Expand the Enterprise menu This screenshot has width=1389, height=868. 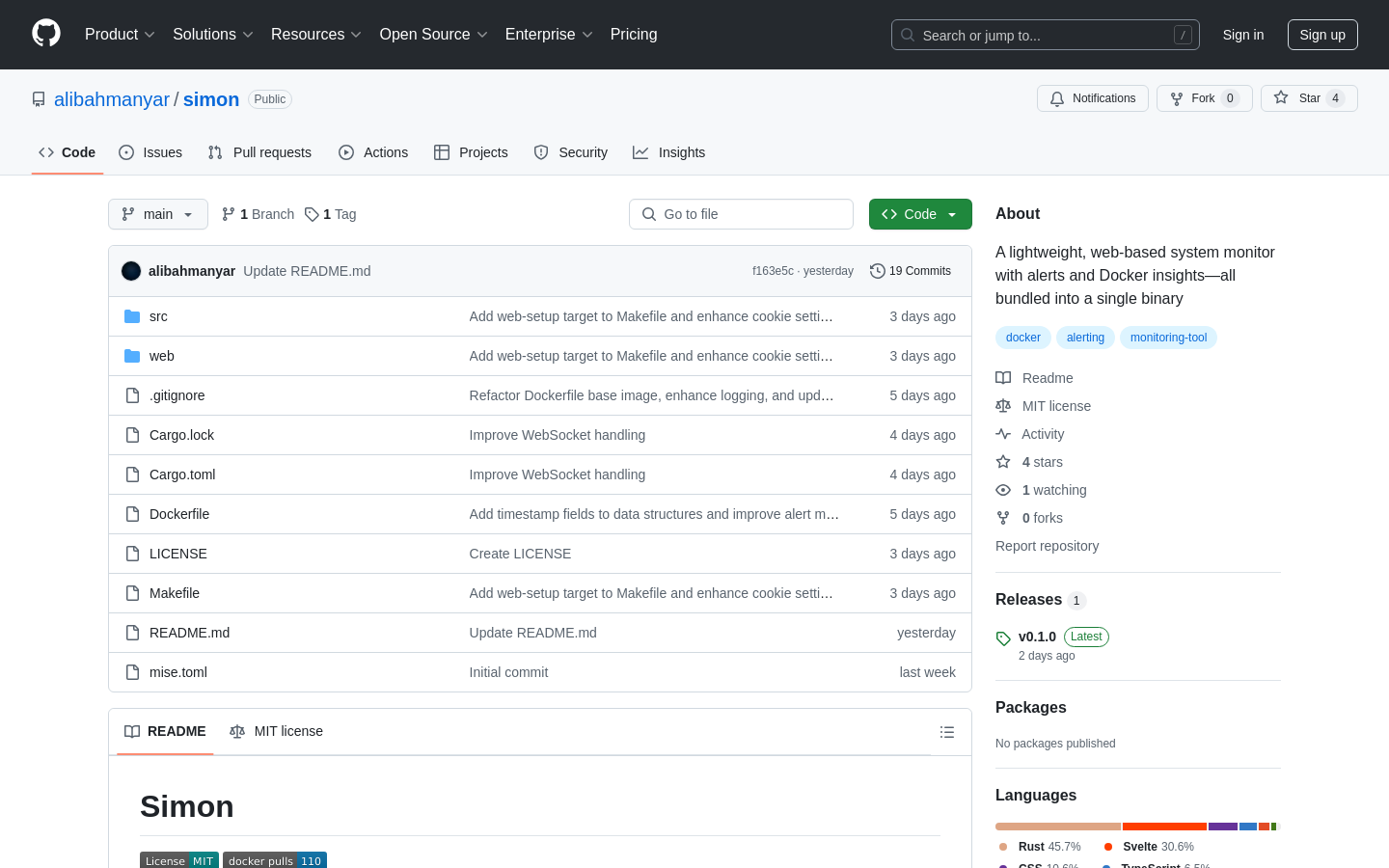click(x=549, y=34)
